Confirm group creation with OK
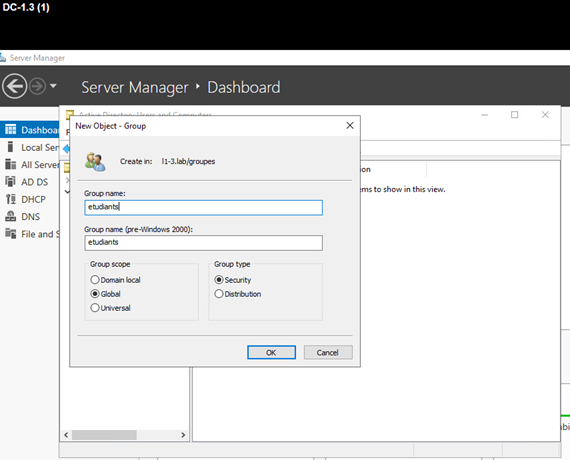The width and height of the screenshot is (570, 460). click(x=271, y=352)
